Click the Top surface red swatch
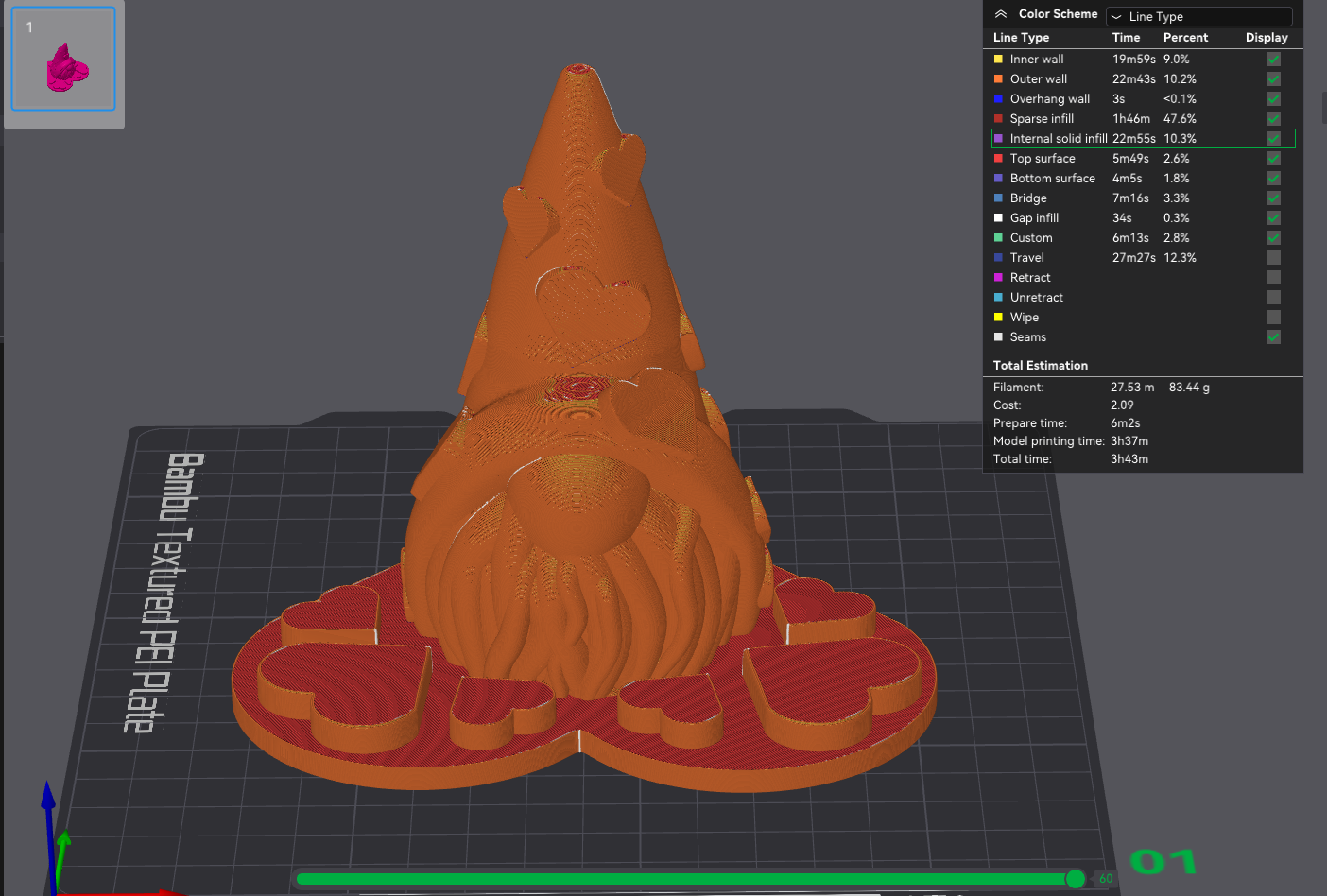The width and height of the screenshot is (1327, 896). click(x=998, y=158)
